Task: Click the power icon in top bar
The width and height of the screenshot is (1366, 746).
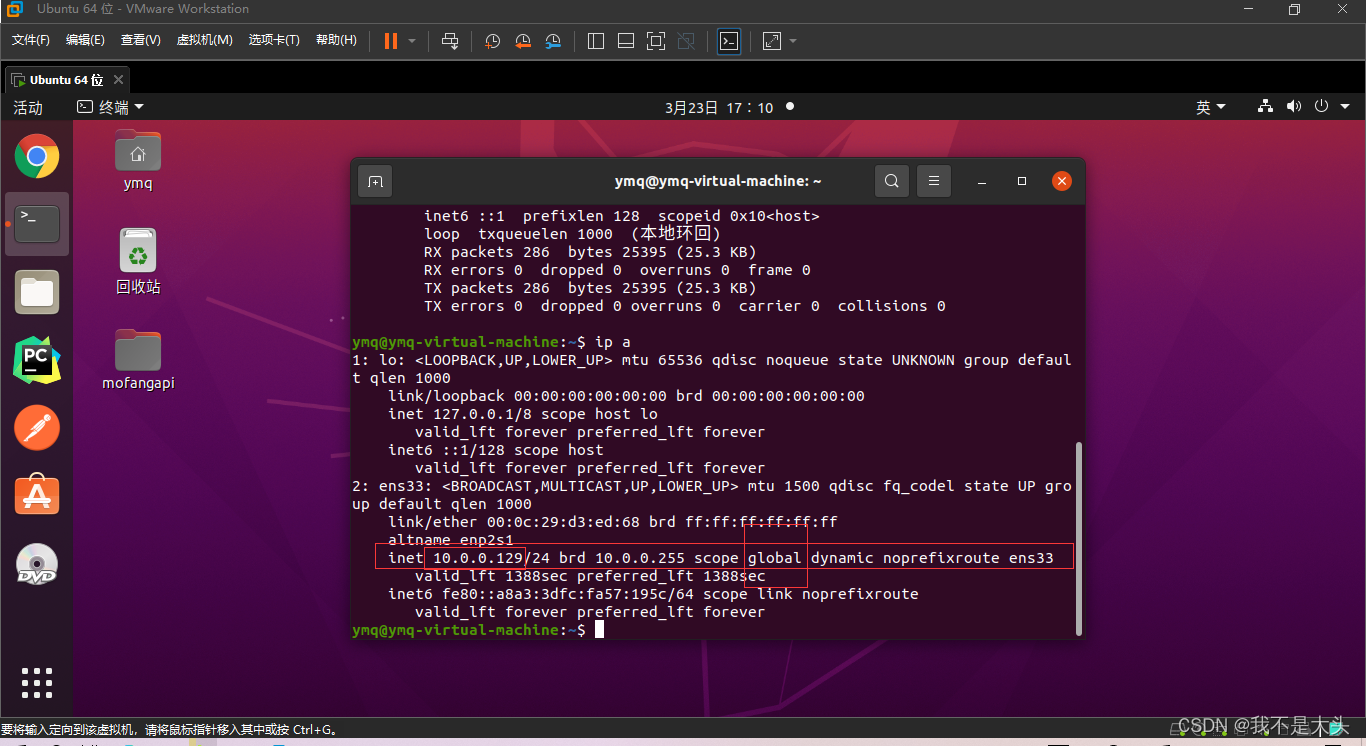Action: pyautogui.click(x=1321, y=107)
